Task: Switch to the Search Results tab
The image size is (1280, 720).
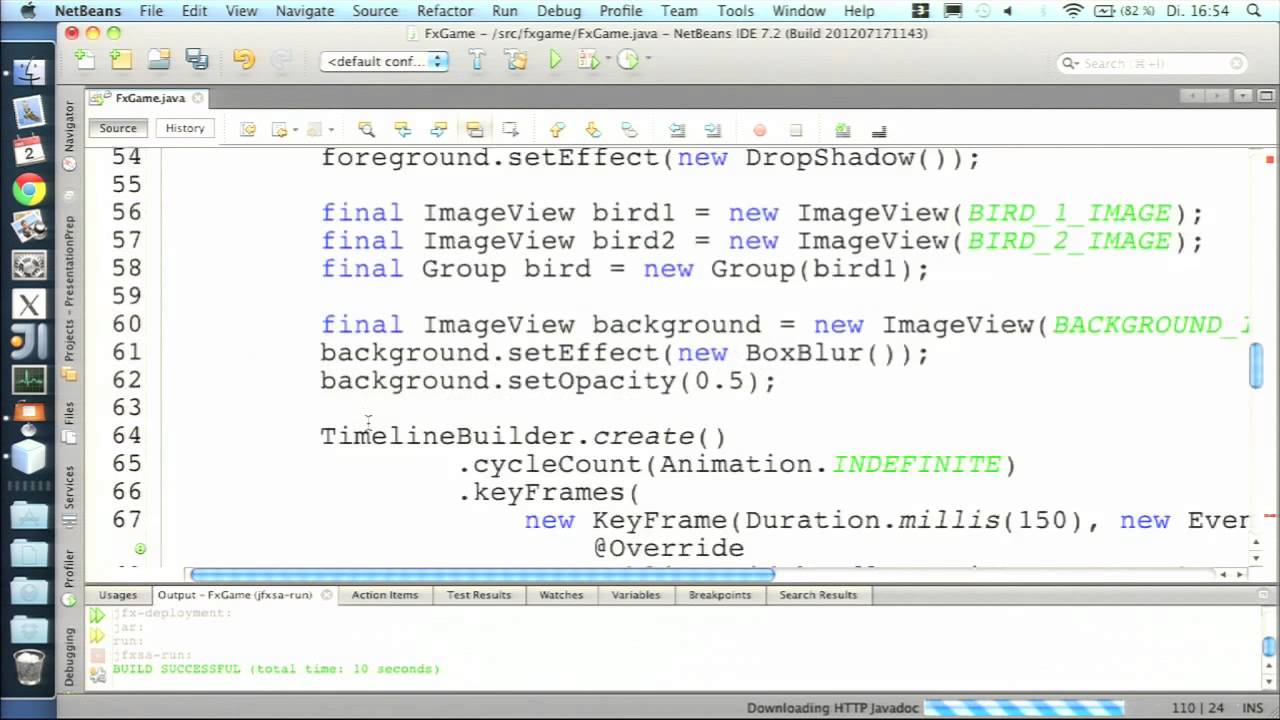Action: (818, 595)
